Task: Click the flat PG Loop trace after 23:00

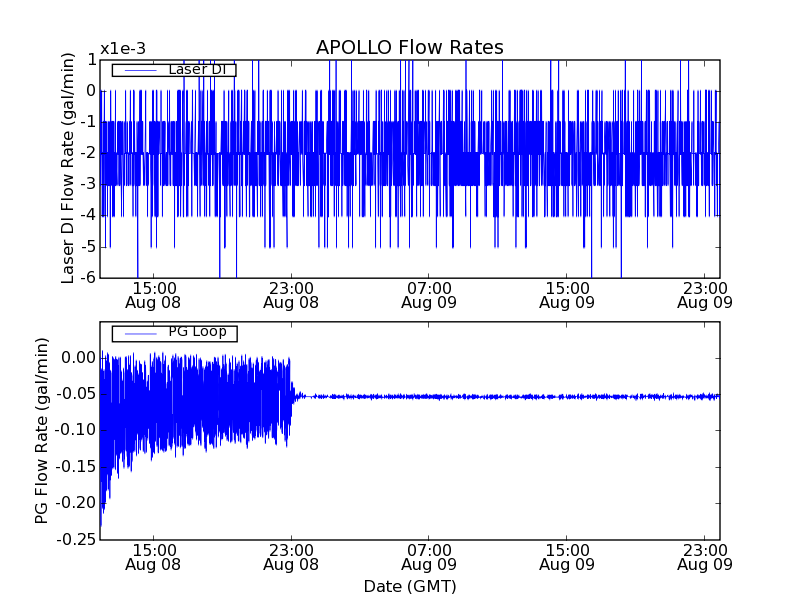Action: [x=500, y=396]
